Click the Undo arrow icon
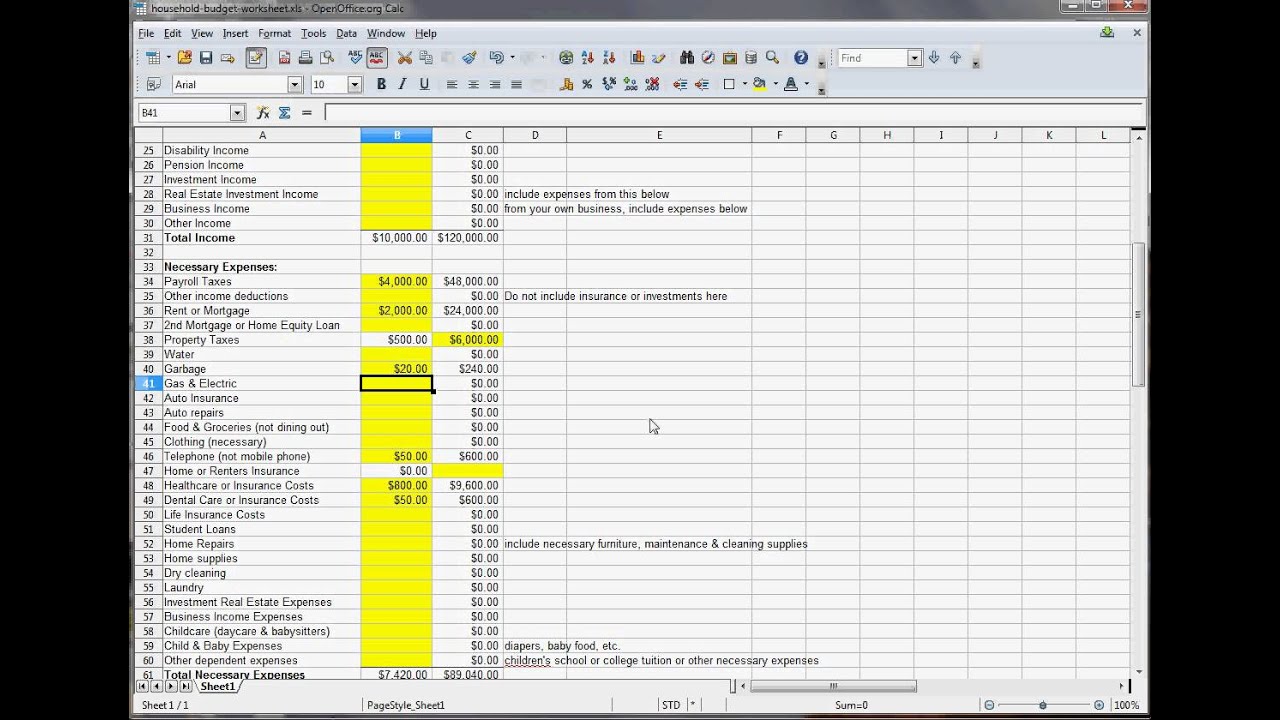 point(496,58)
